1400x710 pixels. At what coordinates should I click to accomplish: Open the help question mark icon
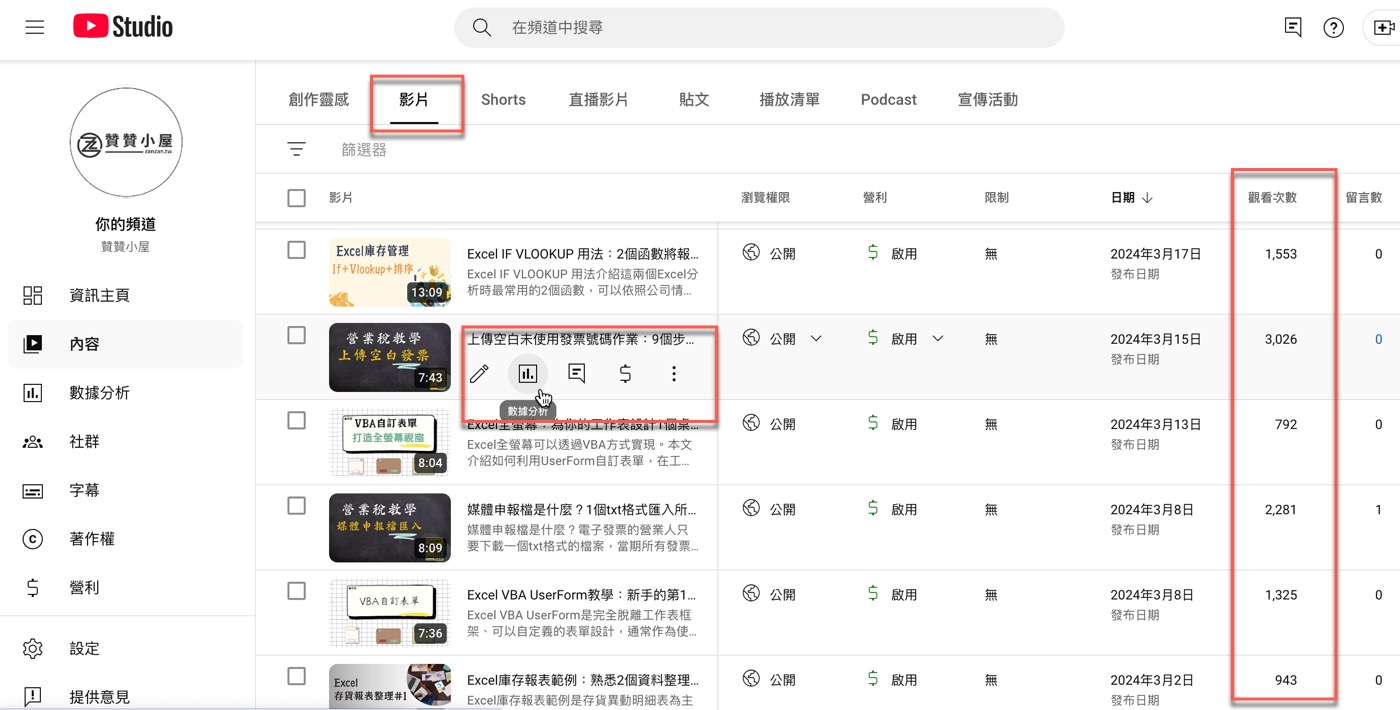coord(1334,28)
